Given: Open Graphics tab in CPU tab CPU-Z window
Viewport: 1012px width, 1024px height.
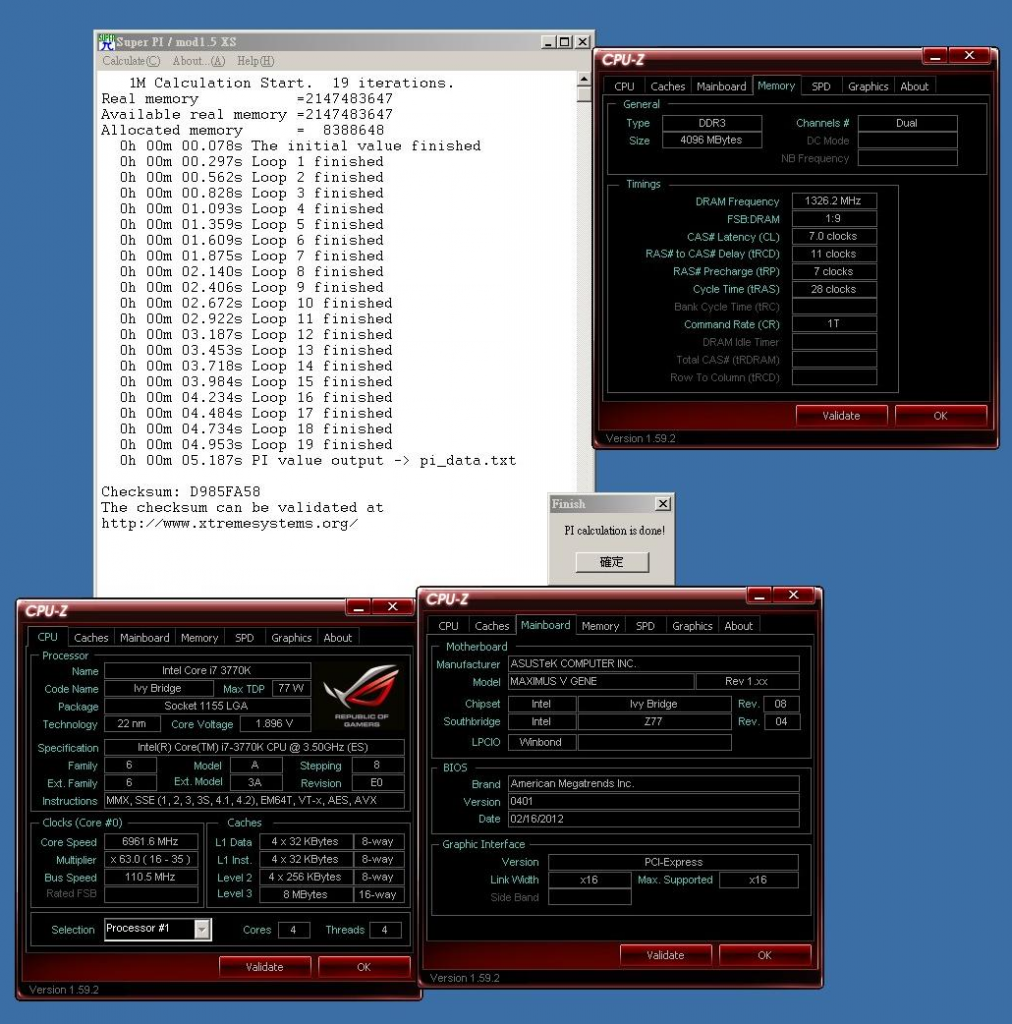Looking at the screenshot, I should click(291, 637).
